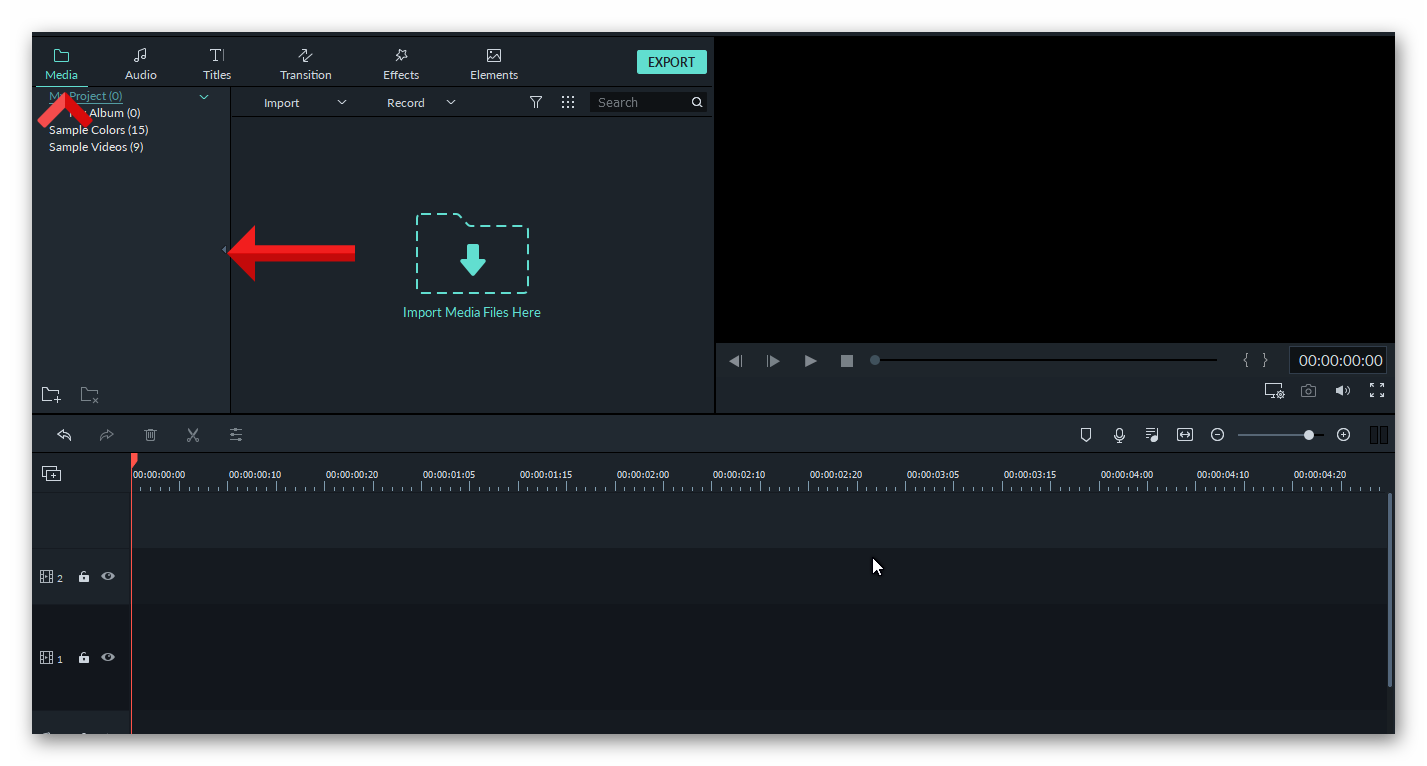The width and height of the screenshot is (1427, 766).
Task: Set the mark in bracket
Action: tap(1246, 360)
